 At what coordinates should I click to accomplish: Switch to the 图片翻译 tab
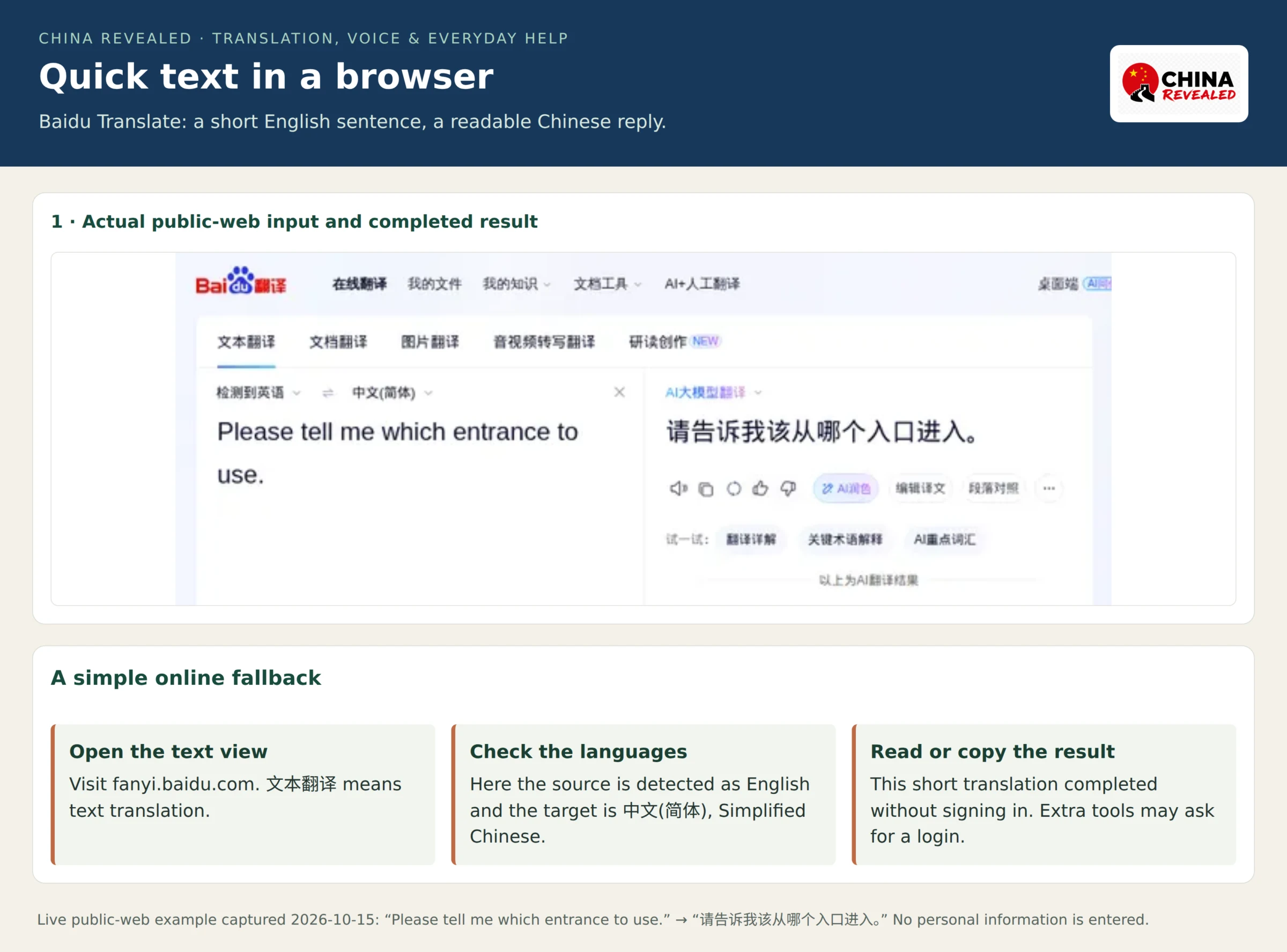point(430,342)
